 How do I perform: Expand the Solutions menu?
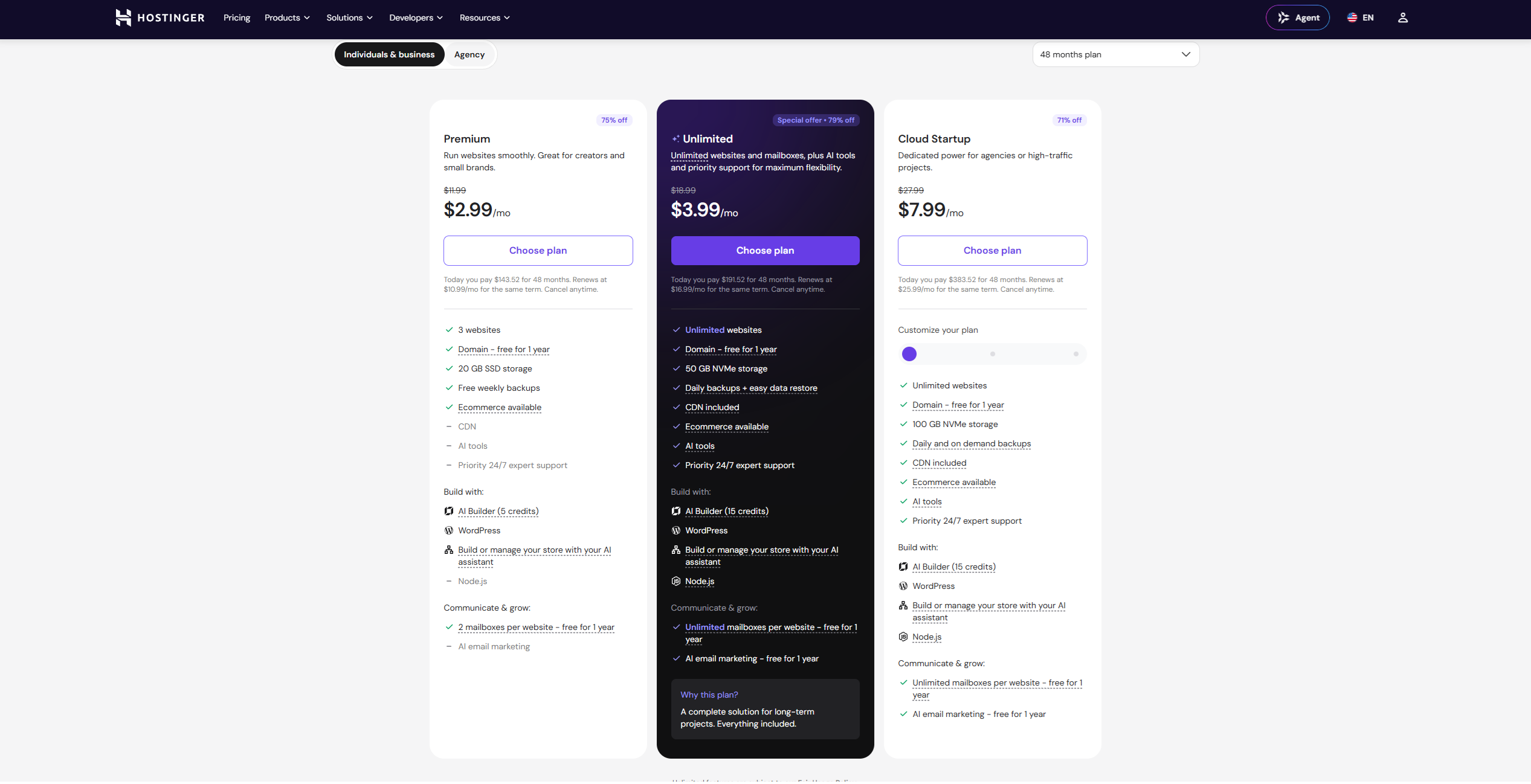coord(349,18)
